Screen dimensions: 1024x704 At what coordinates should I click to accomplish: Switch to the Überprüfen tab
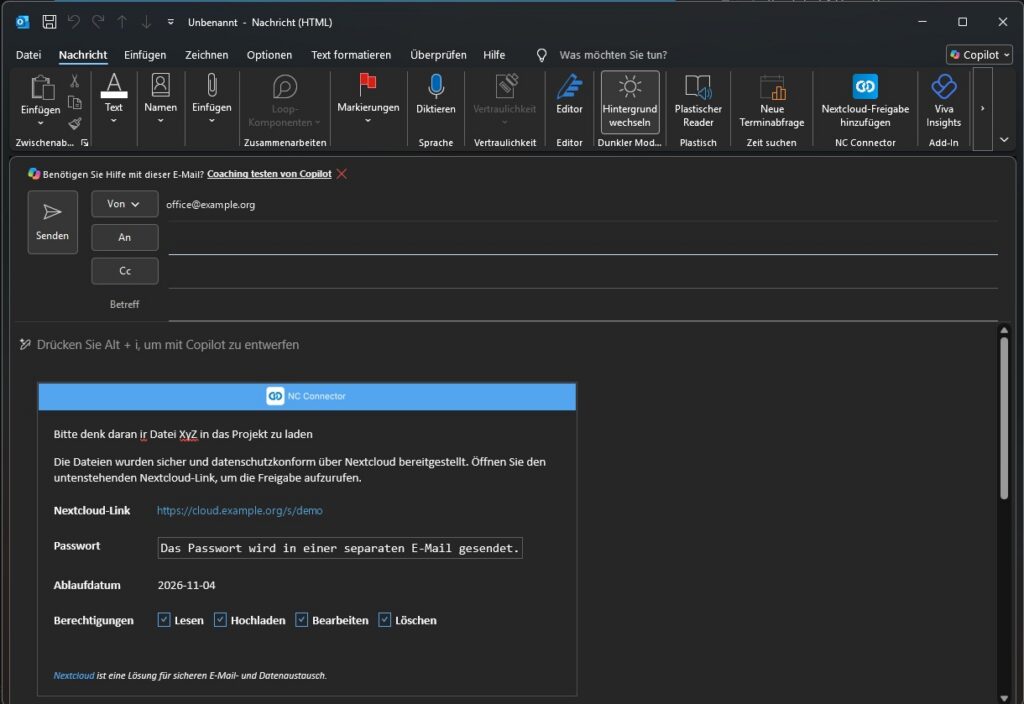tap(438, 55)
